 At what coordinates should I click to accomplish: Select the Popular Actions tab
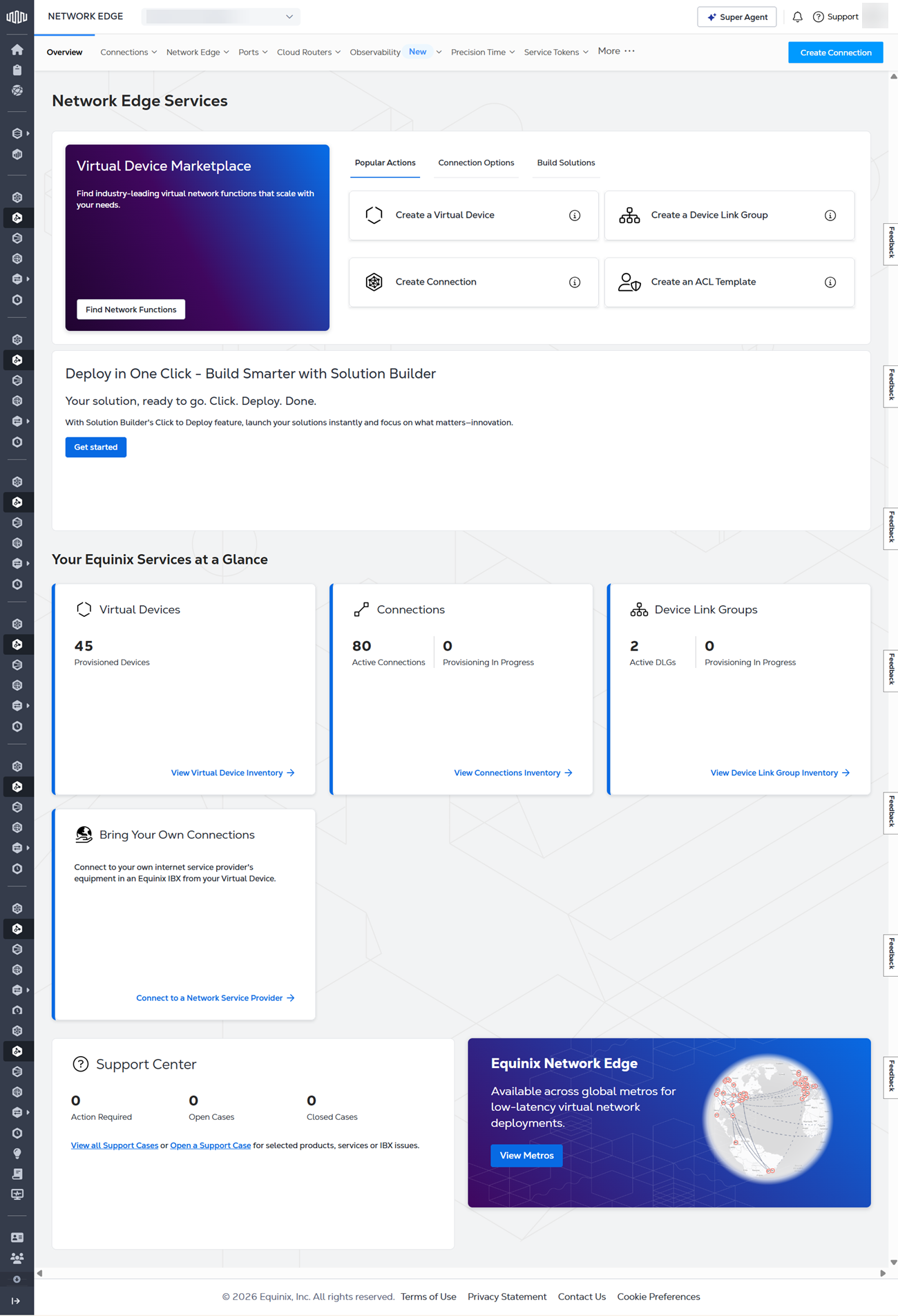385,163
